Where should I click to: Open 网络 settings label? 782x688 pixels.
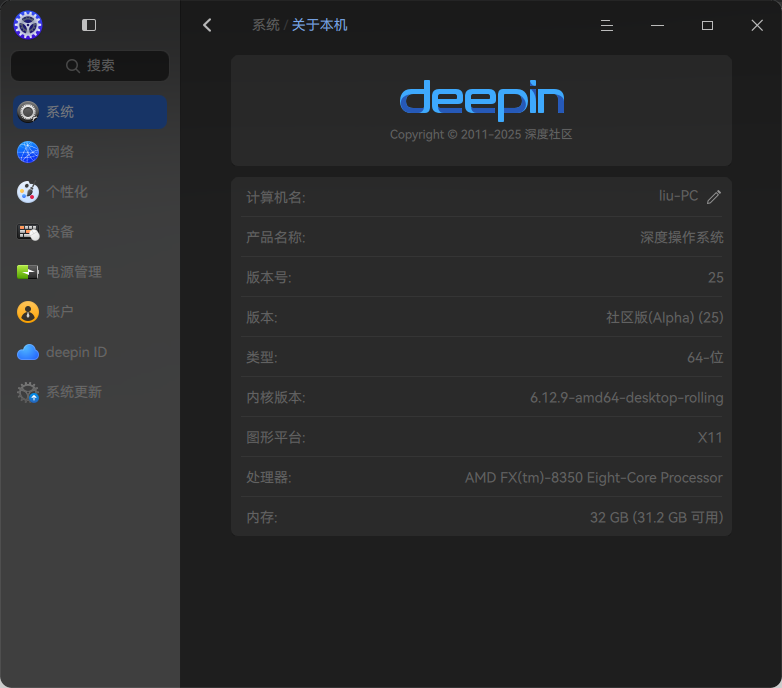[x=60, y=152]
